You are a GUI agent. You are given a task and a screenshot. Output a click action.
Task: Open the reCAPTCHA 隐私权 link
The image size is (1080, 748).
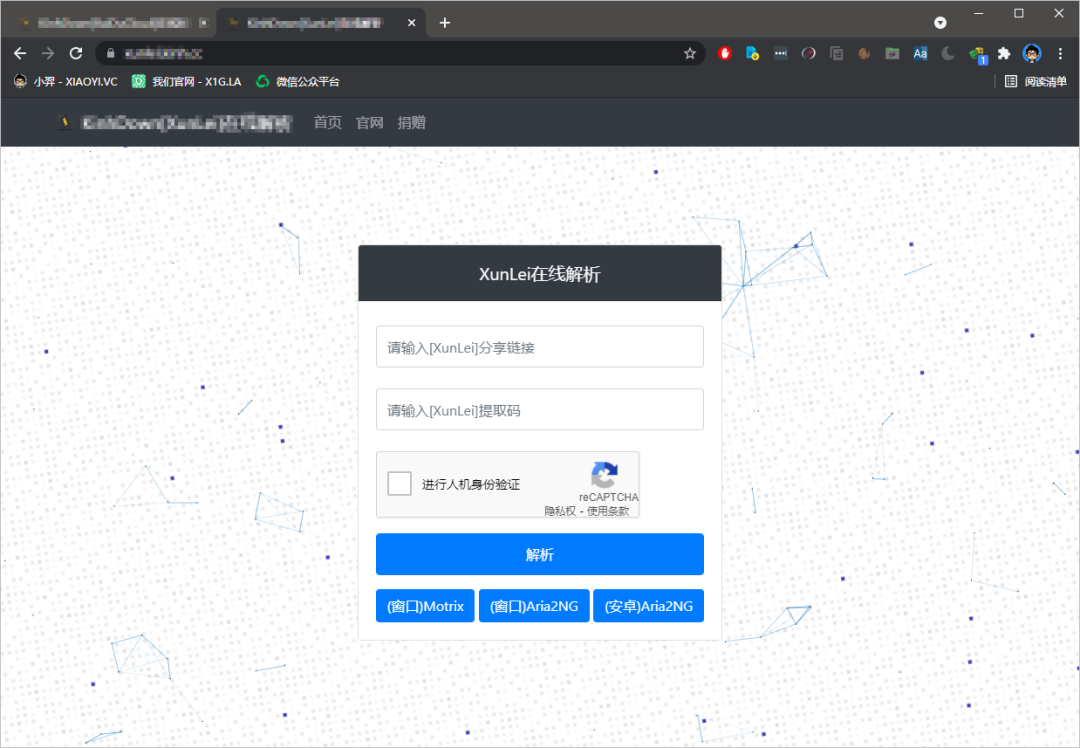[559, 510]
